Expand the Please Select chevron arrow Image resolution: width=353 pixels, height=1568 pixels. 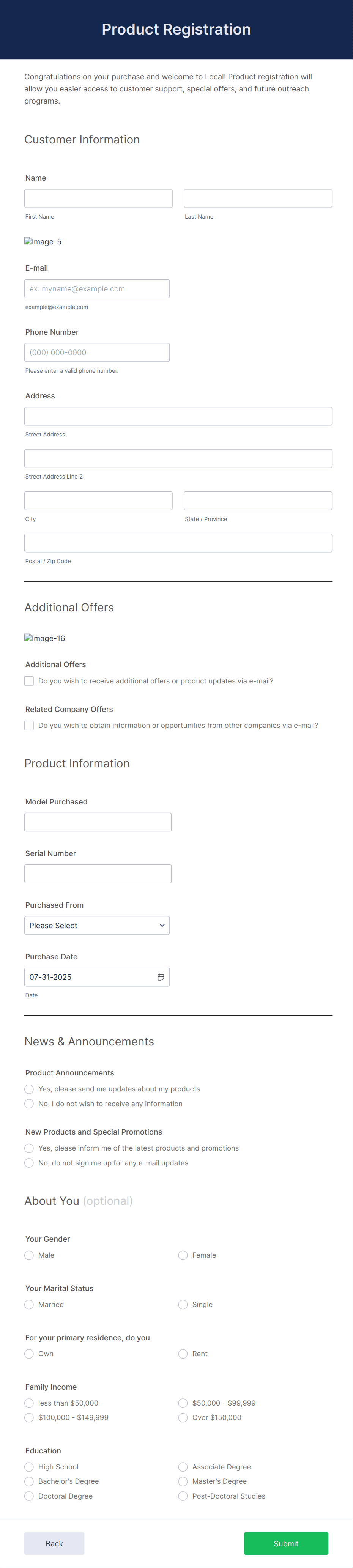coord(162,925)
